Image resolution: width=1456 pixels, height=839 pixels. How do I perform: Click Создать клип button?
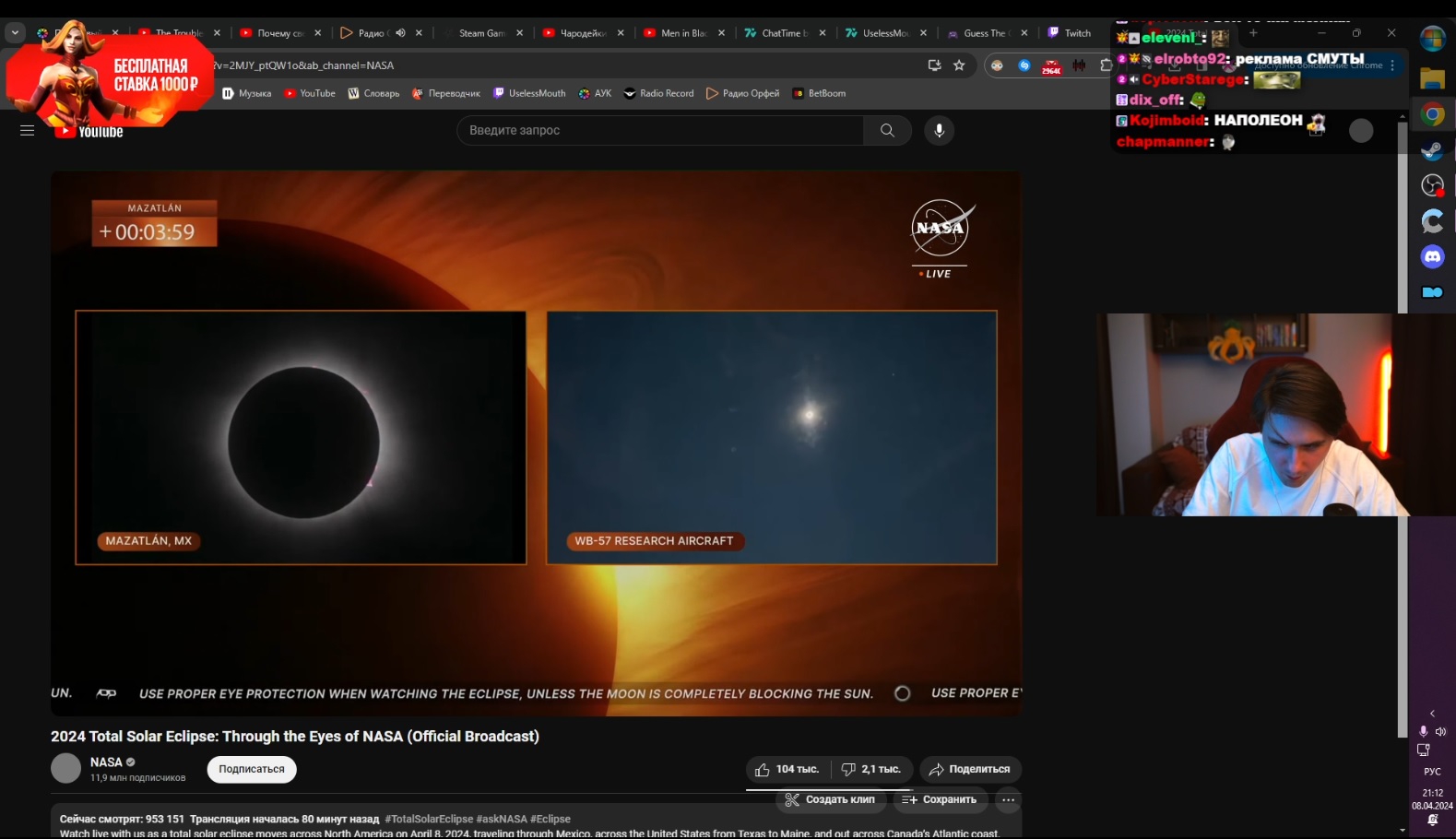[830, 800]
